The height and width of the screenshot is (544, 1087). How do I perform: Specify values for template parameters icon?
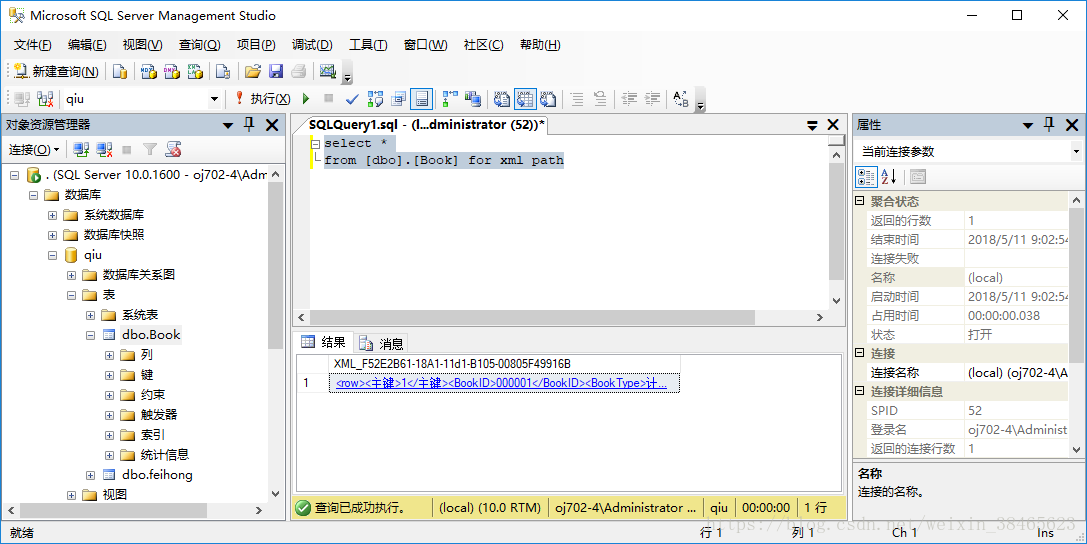pos(681,99)
